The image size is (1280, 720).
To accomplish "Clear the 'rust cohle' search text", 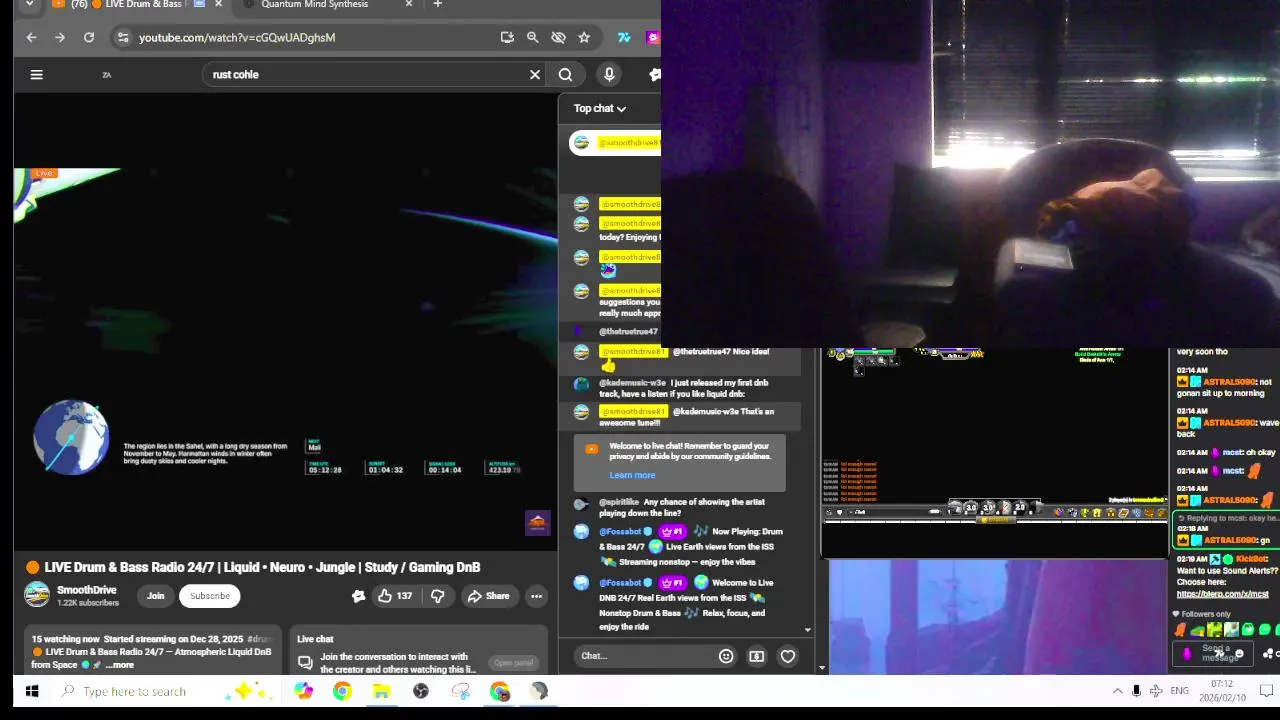I will coord(535,74).
